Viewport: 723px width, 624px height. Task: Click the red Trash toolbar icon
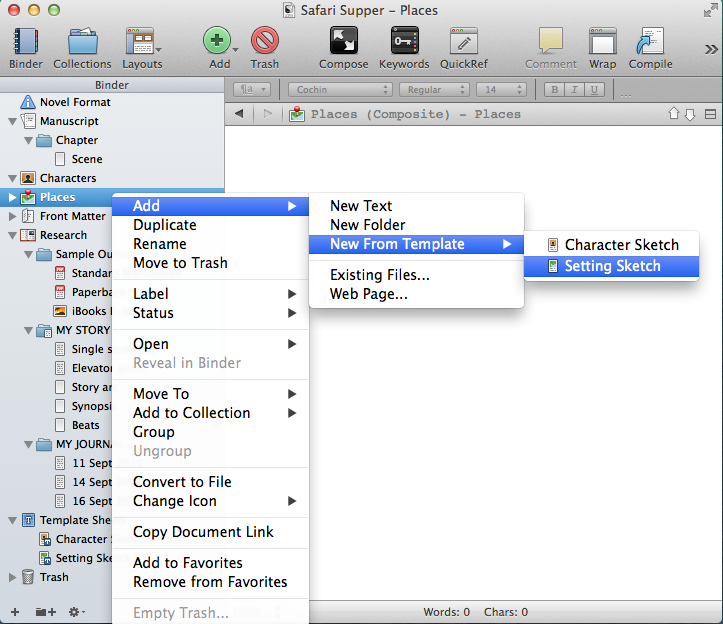click(265, 41)
